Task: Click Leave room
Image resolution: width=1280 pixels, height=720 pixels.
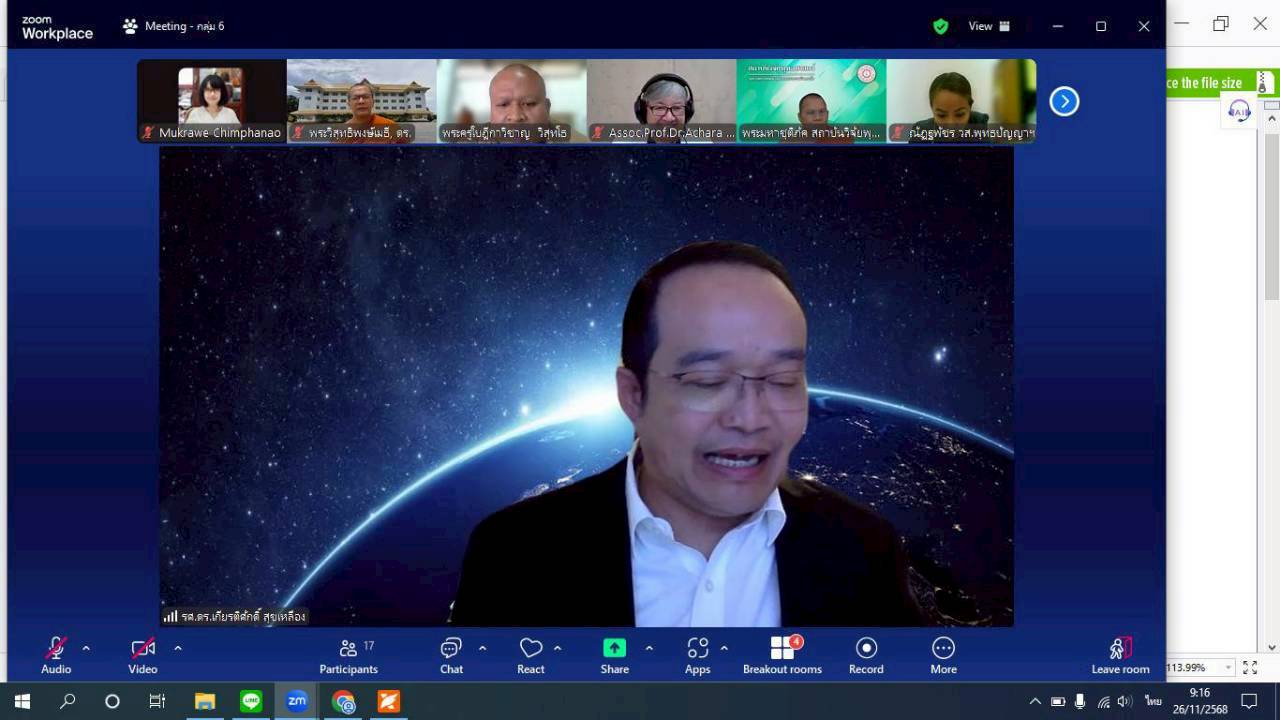Action: pos(1120,656)
